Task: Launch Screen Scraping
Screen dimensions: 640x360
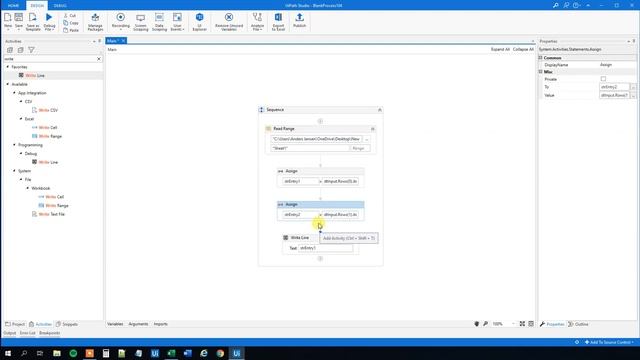Action: [x=140, y=22]
